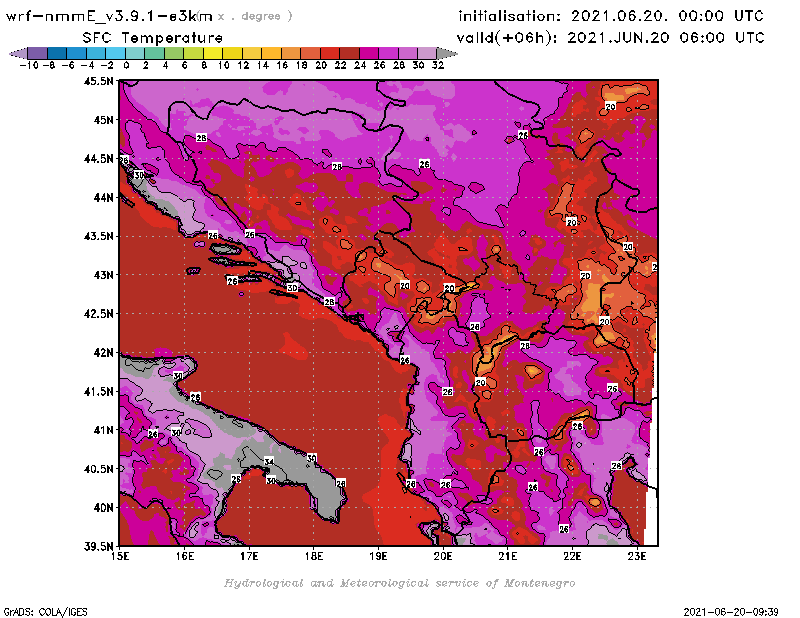Pick the magenta legend swatch between 24 and 26
This screenshot has height=618, width=800.
point(368,53)
